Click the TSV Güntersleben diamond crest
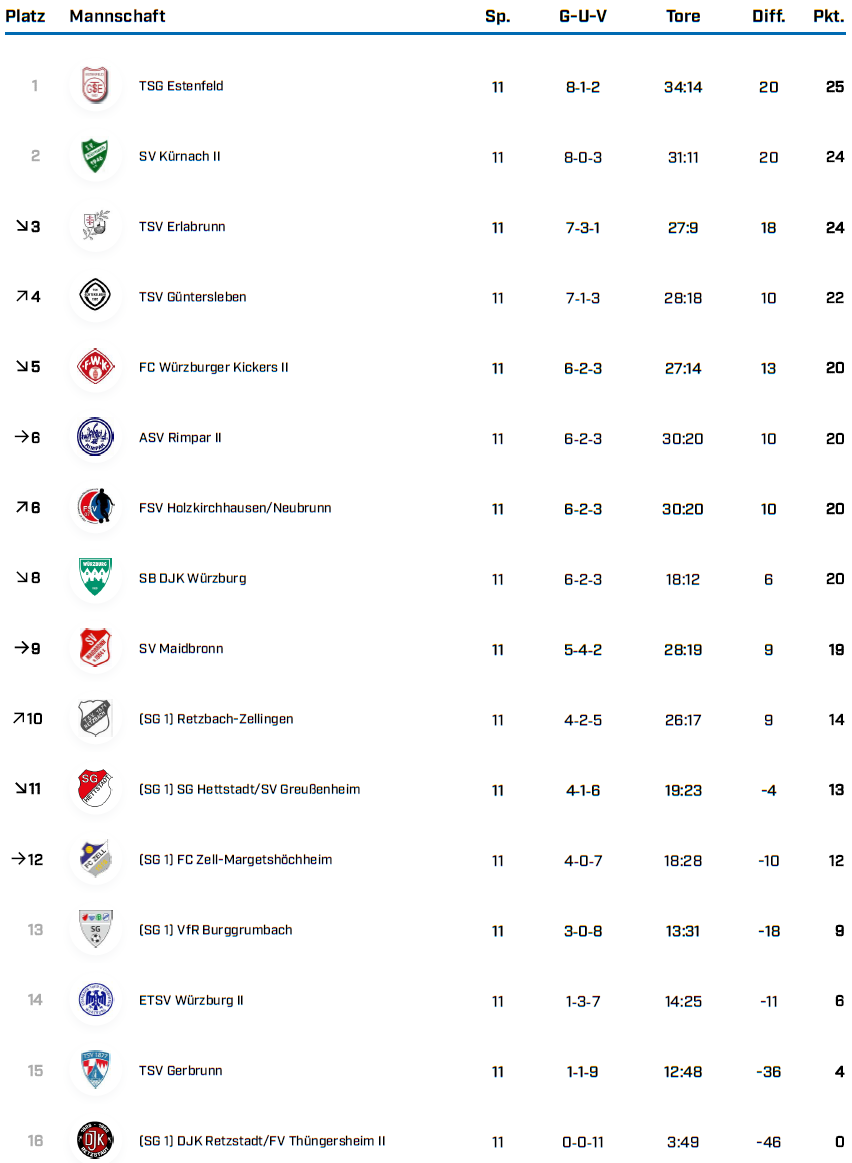 click(x=96, y=297)
